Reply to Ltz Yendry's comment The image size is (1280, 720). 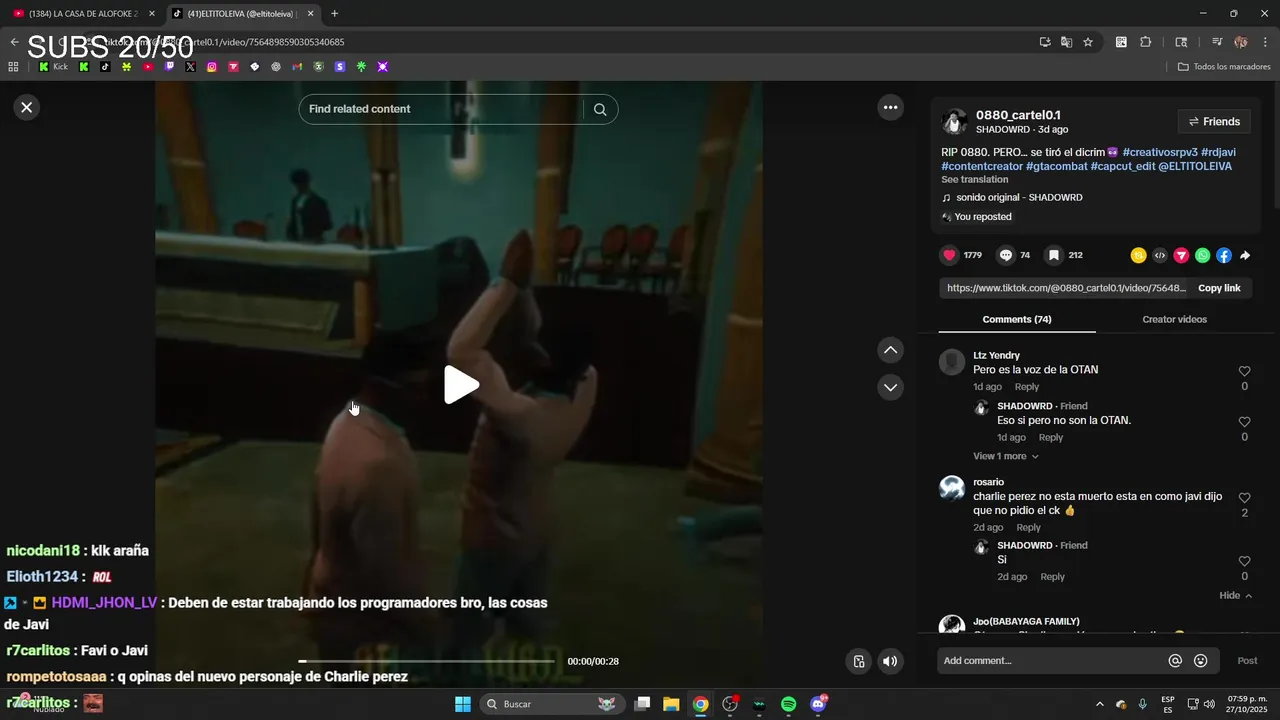[x=1027, y=387]
